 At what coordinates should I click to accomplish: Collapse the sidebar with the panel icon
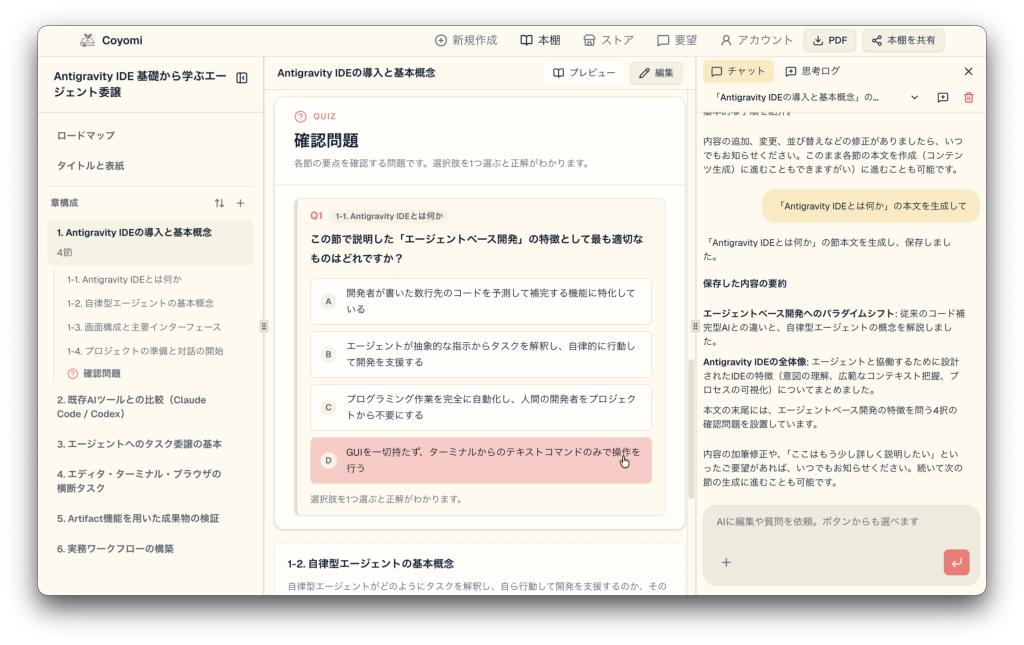pyautogui.click(x=242, y=78)
